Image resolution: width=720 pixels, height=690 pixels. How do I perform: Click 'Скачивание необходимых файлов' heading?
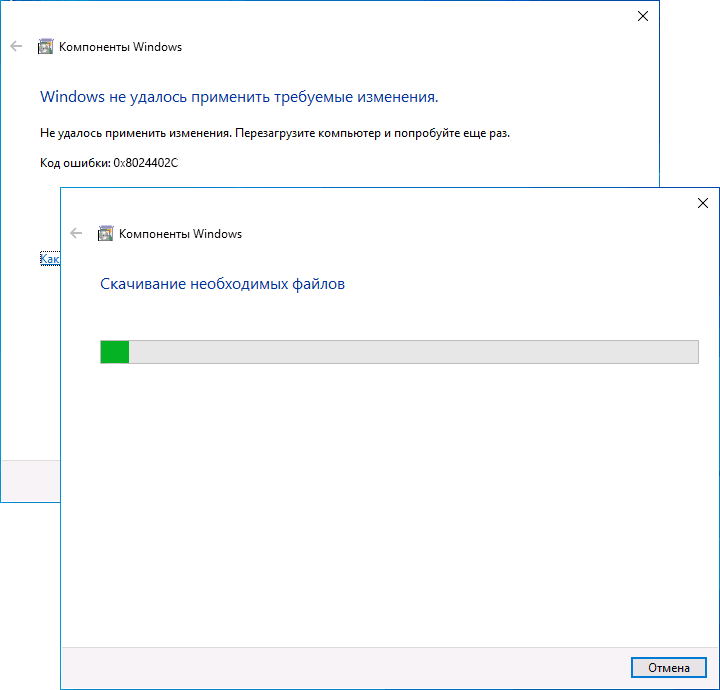222,284
